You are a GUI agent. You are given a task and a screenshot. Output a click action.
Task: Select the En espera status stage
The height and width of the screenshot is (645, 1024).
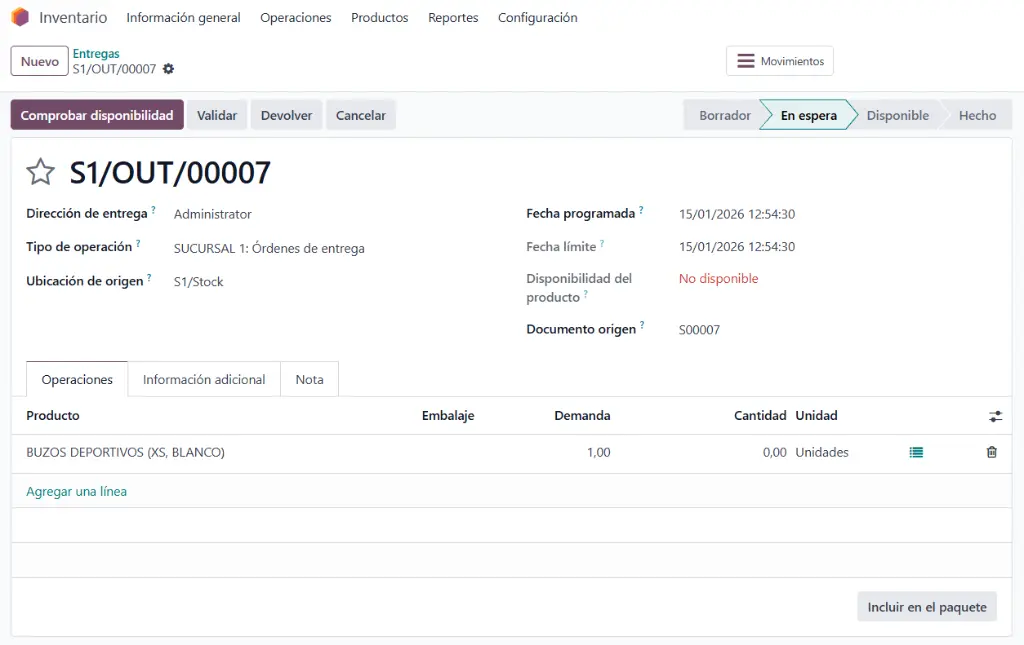tap(808, 115)
